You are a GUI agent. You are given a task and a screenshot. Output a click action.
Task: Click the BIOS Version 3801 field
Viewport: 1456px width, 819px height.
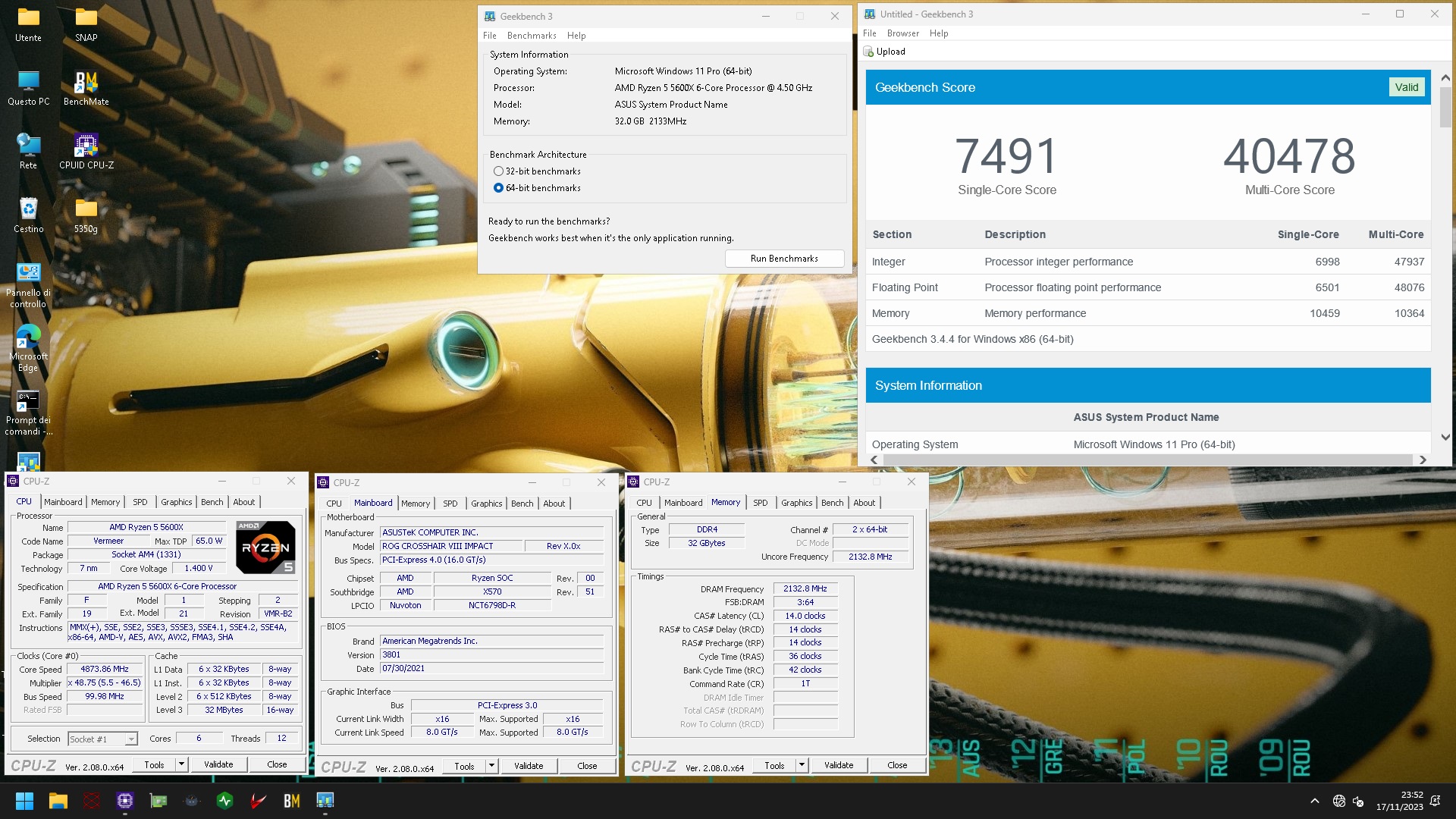tap(491, 654)
